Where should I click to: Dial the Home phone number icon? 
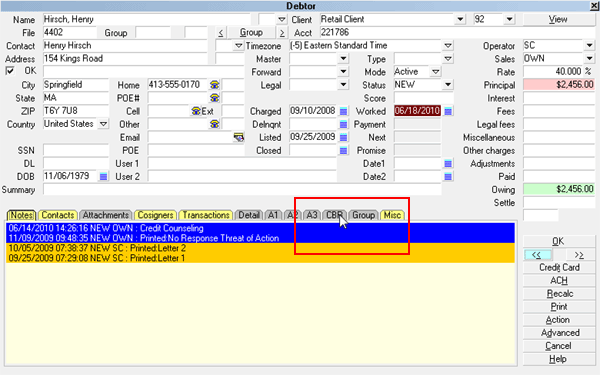215,85
